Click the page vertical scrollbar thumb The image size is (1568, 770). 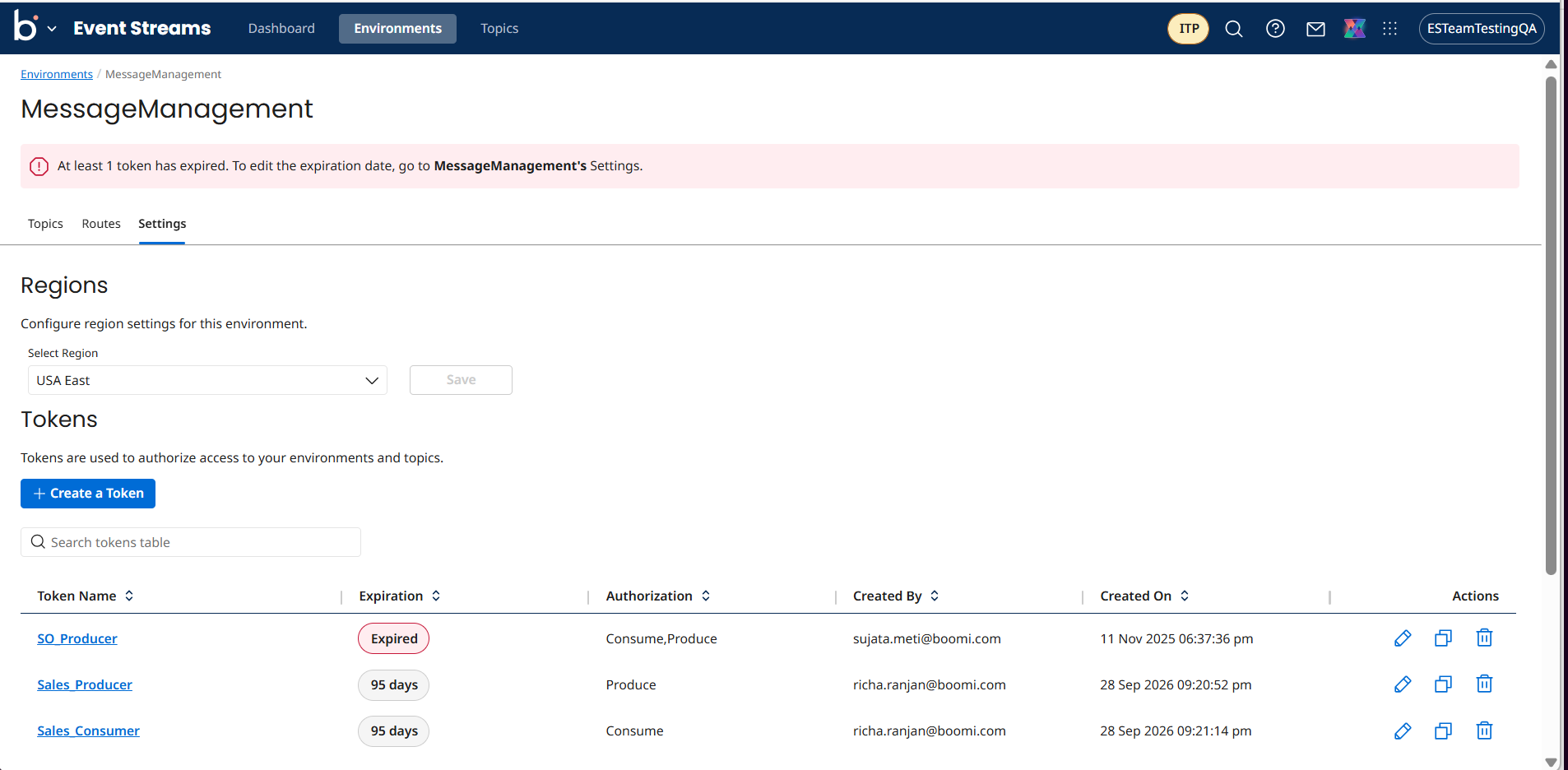tap(1551, 325)
